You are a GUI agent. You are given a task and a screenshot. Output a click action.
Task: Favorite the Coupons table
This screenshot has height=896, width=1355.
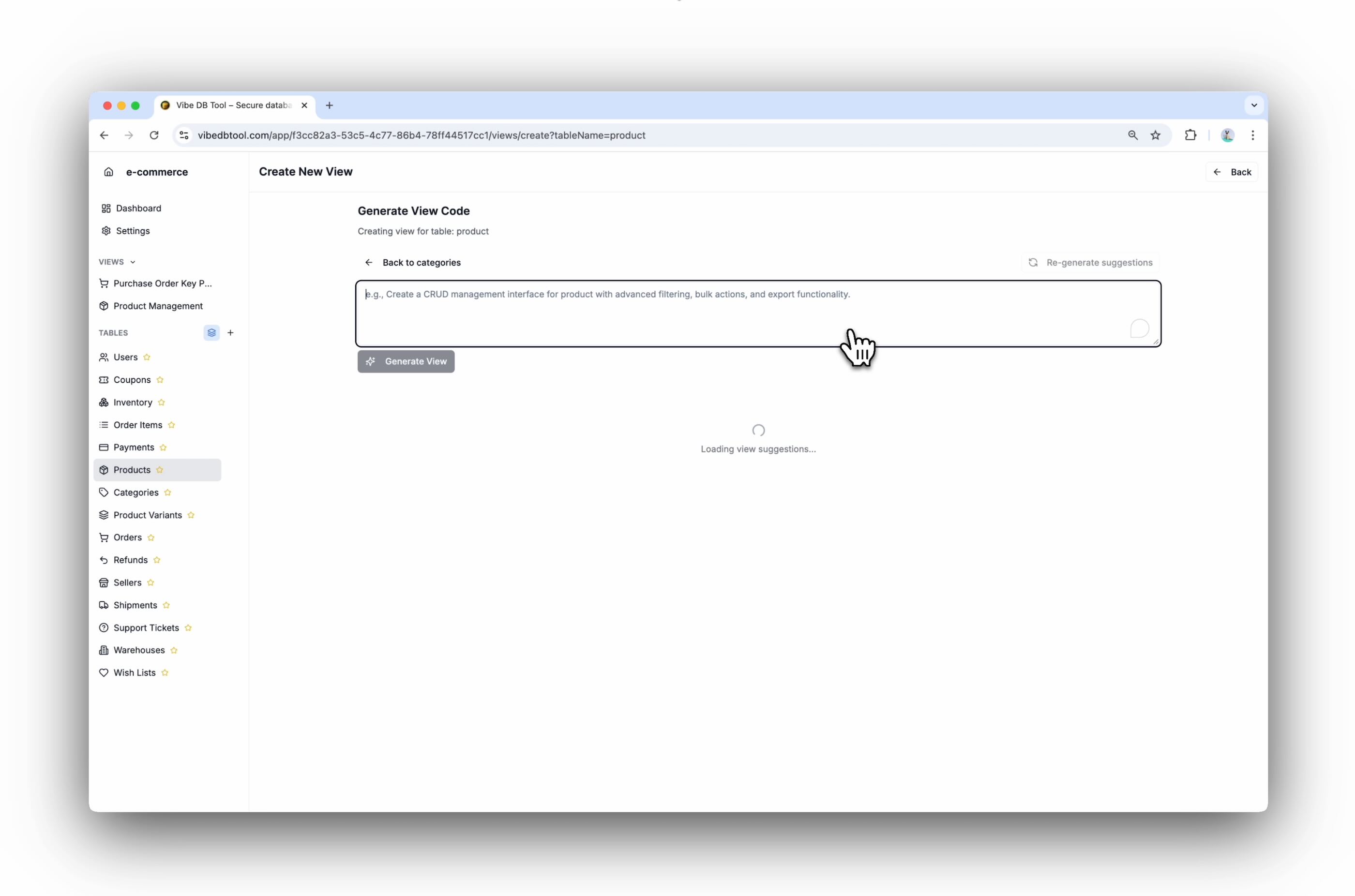tap(160, 379)
